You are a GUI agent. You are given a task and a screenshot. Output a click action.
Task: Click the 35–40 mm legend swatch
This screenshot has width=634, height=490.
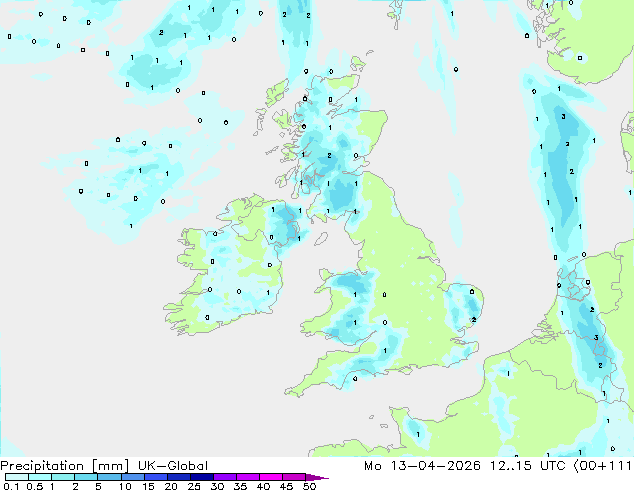(247, 477)
